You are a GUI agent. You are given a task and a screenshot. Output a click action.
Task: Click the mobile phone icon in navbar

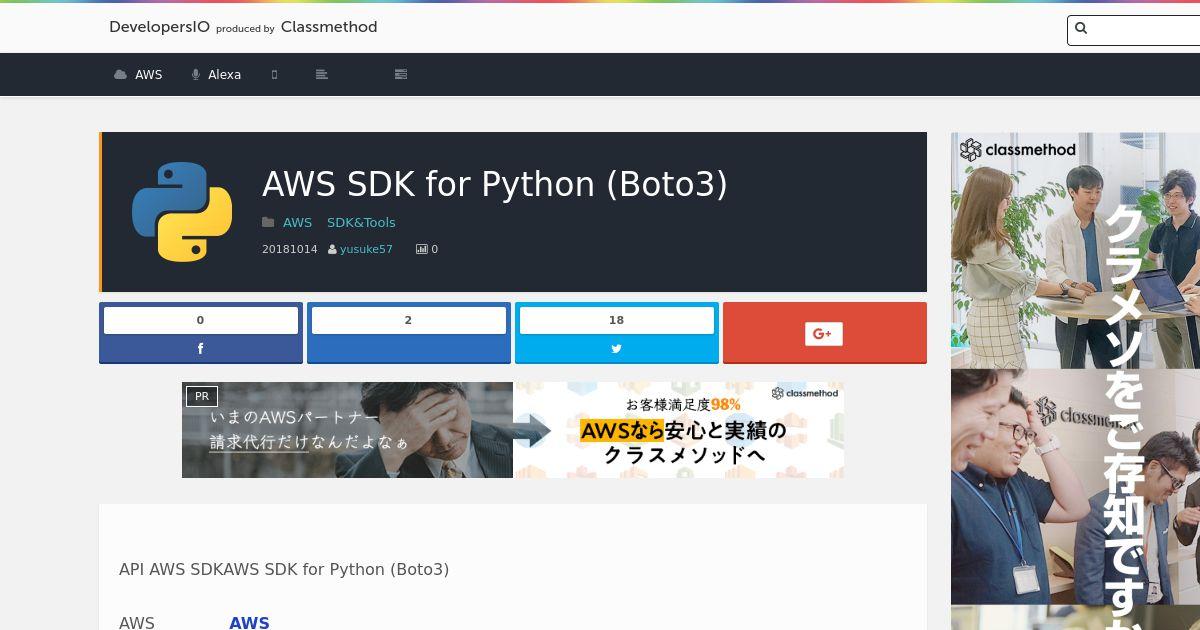pyautogui.click(x=274, y=74)
